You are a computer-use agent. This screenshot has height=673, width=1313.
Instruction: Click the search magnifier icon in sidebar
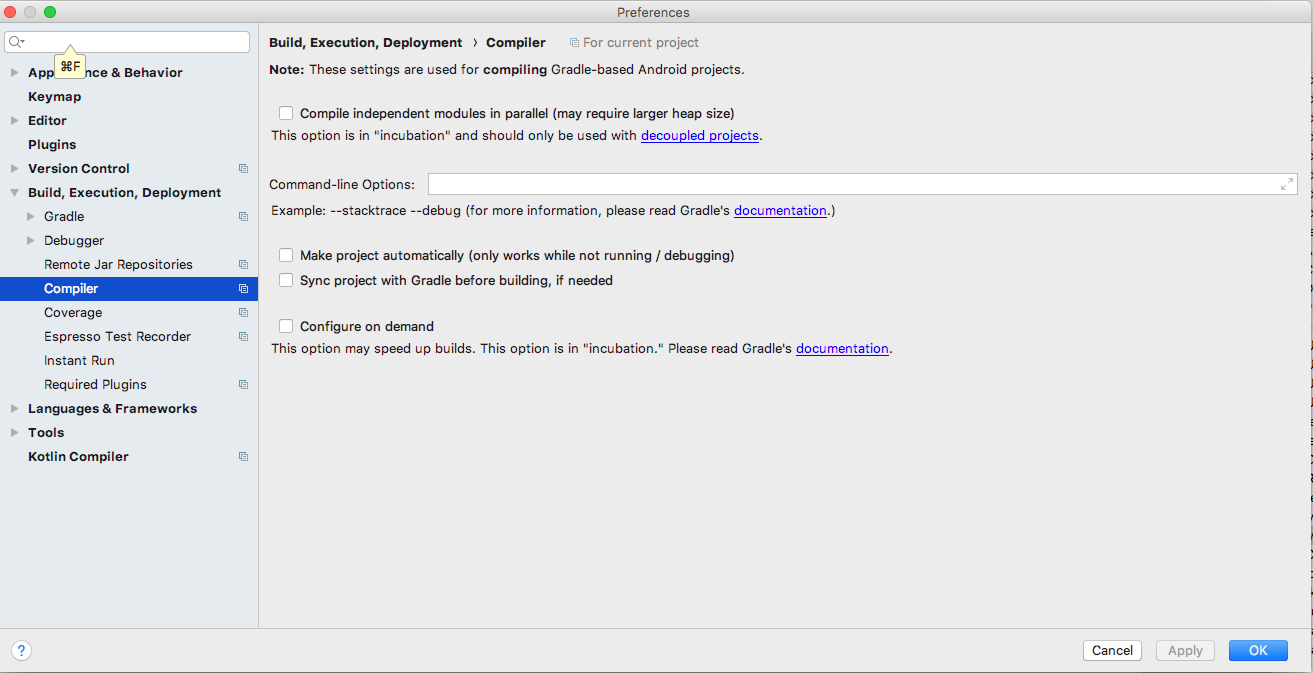(x=16, y=42)
